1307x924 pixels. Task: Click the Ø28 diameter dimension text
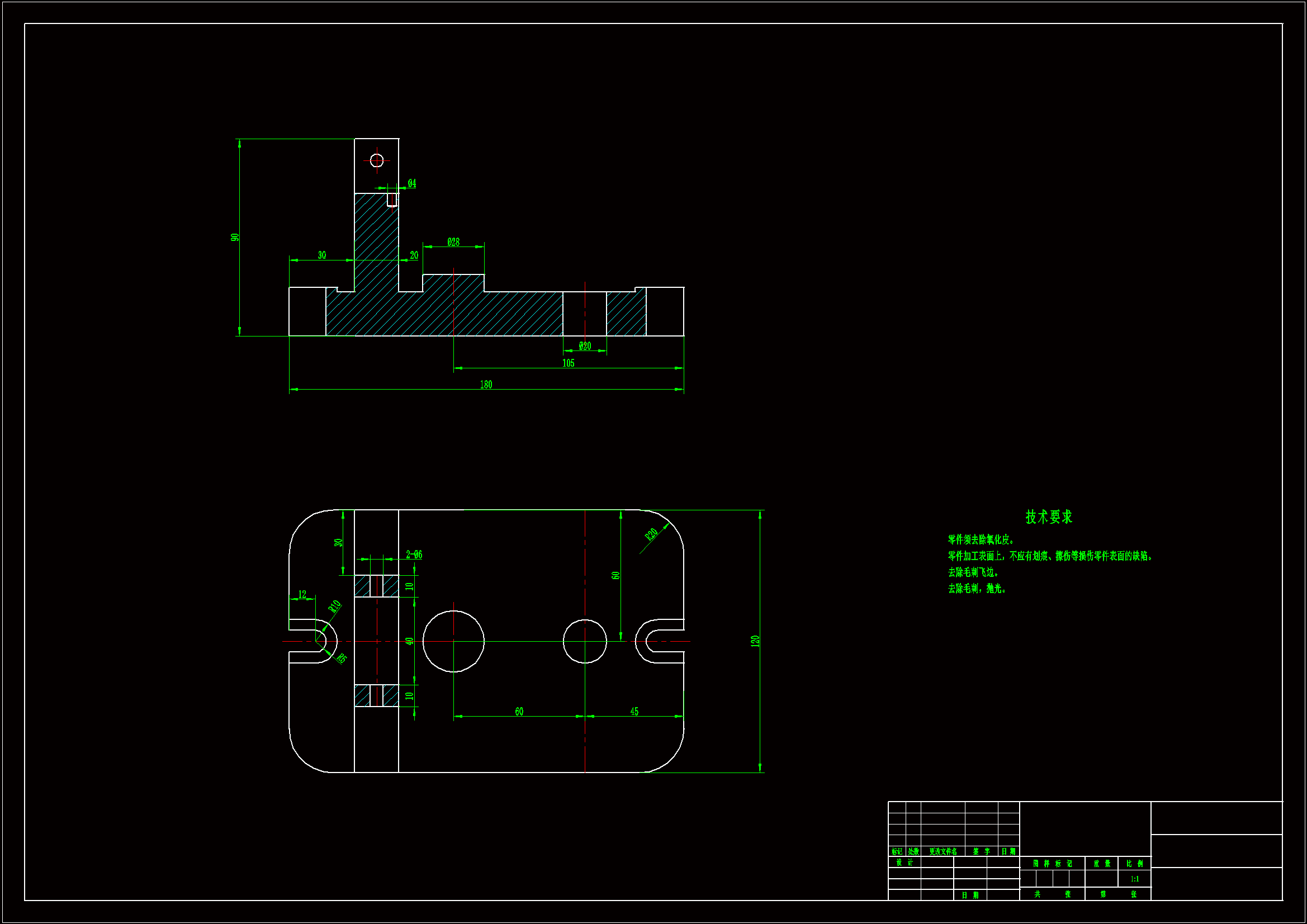[453, 242]
